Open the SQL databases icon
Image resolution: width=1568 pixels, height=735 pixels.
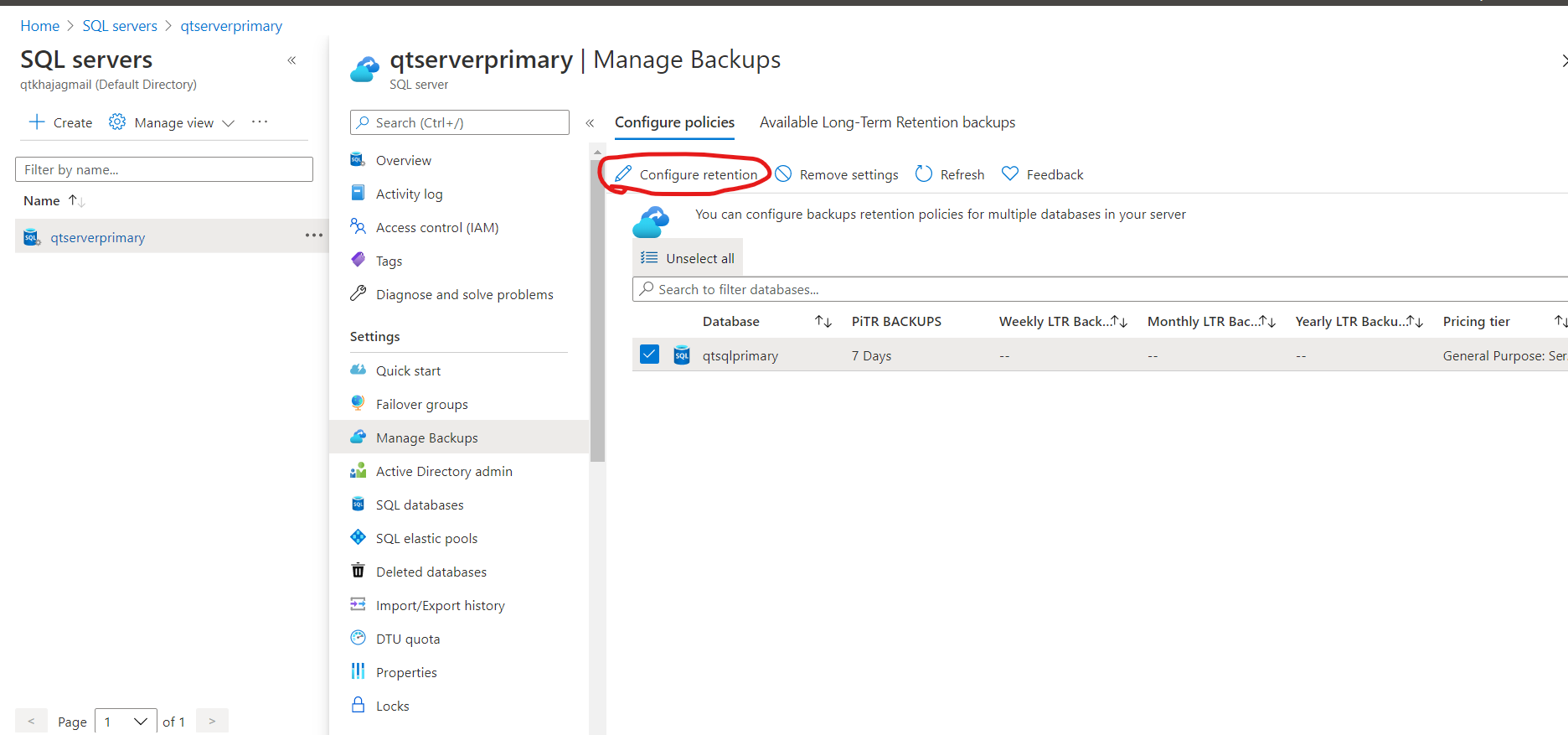click(358, 504)
